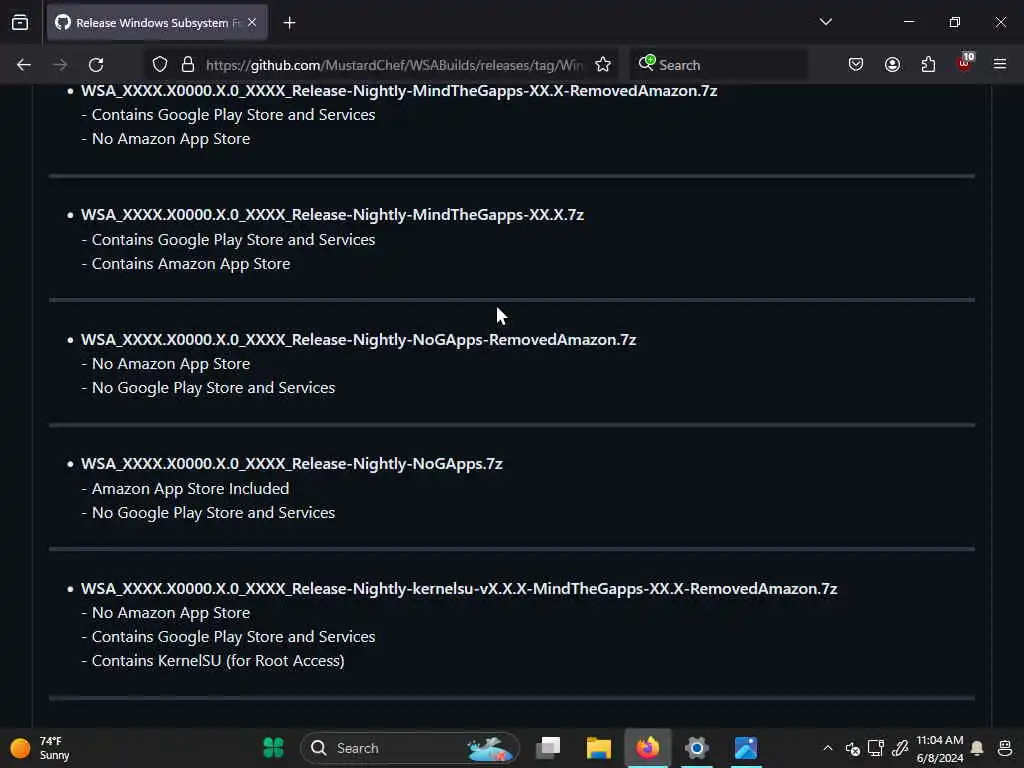Open the Photos app on taskbar

(746, 748)
